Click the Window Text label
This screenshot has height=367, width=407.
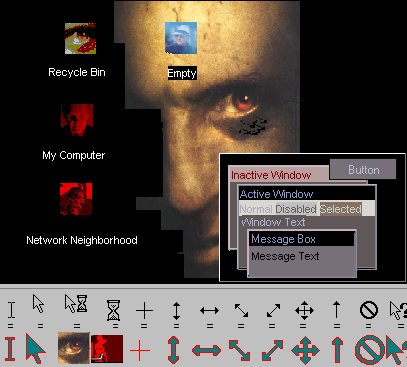[x=273, y=222]
